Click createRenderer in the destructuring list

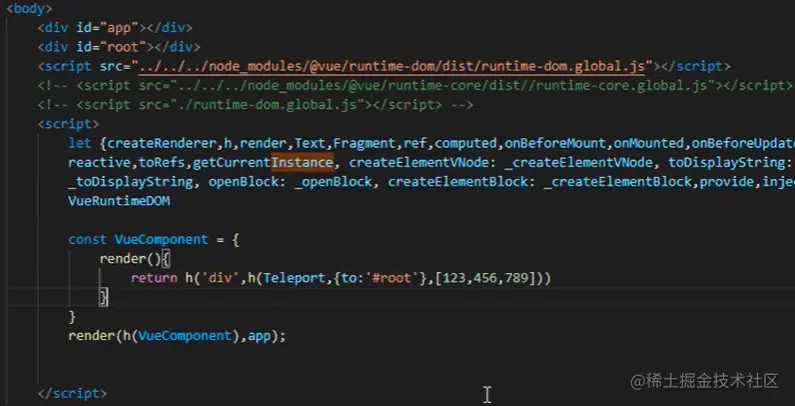(162, 143)
